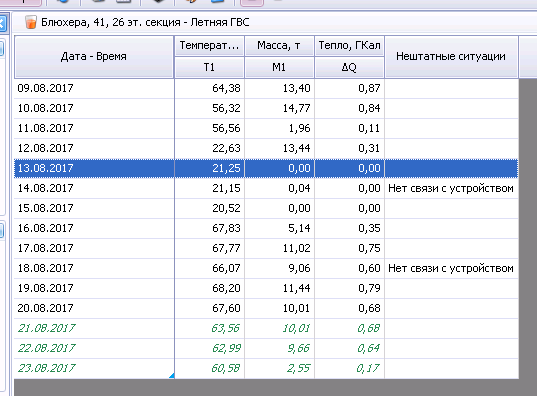Click the Нештатные ситуации column header

click(x=451, y=57)
